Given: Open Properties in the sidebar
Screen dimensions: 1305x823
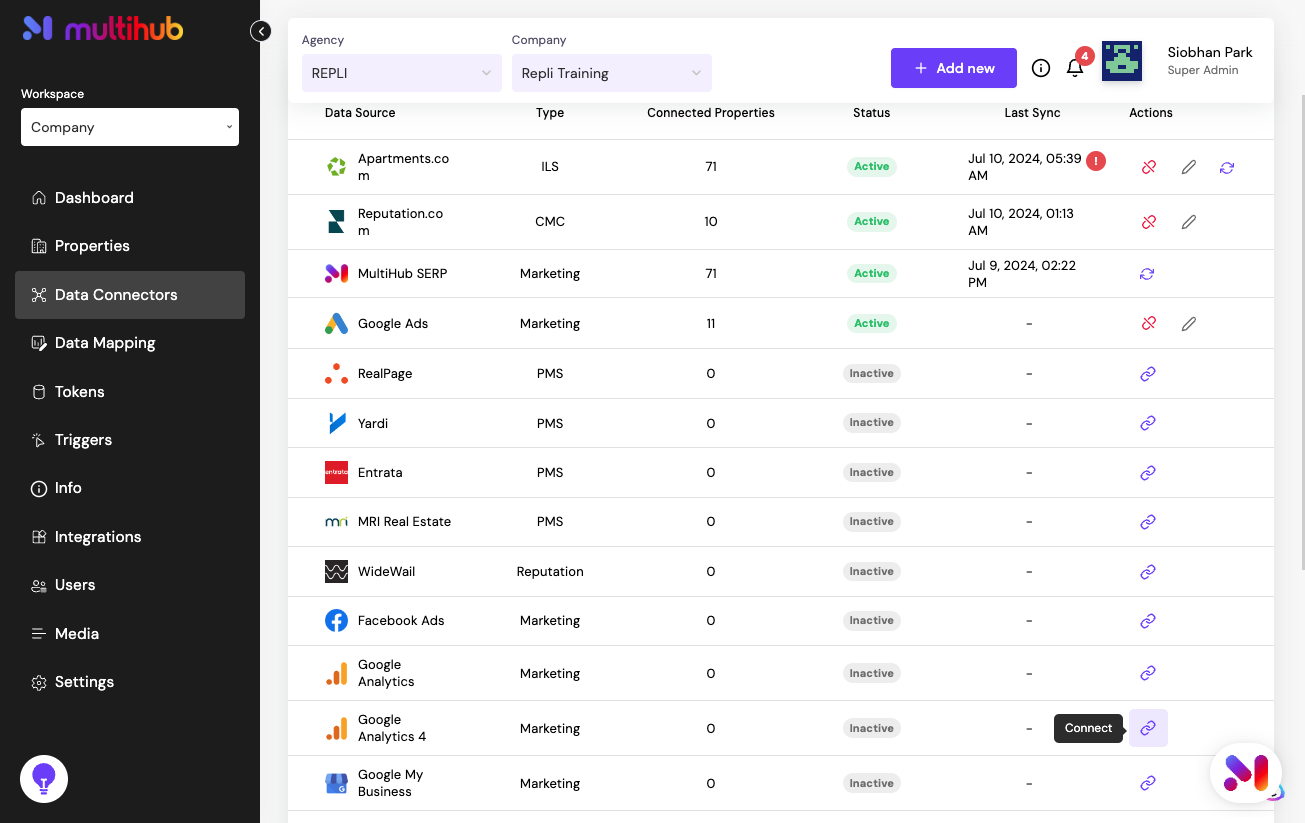Looking at the screenshot, I should click(130, 246).
